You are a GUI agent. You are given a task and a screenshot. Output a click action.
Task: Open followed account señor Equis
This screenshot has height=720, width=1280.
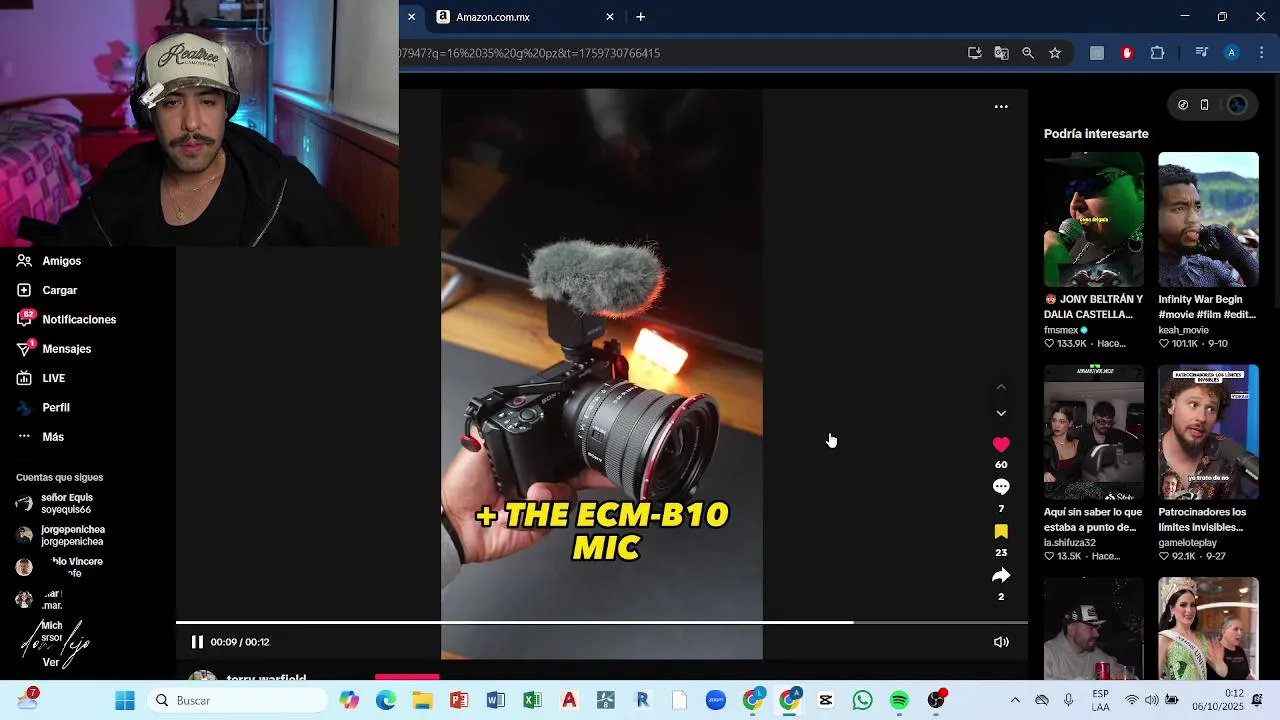click(x=66, y=503)
